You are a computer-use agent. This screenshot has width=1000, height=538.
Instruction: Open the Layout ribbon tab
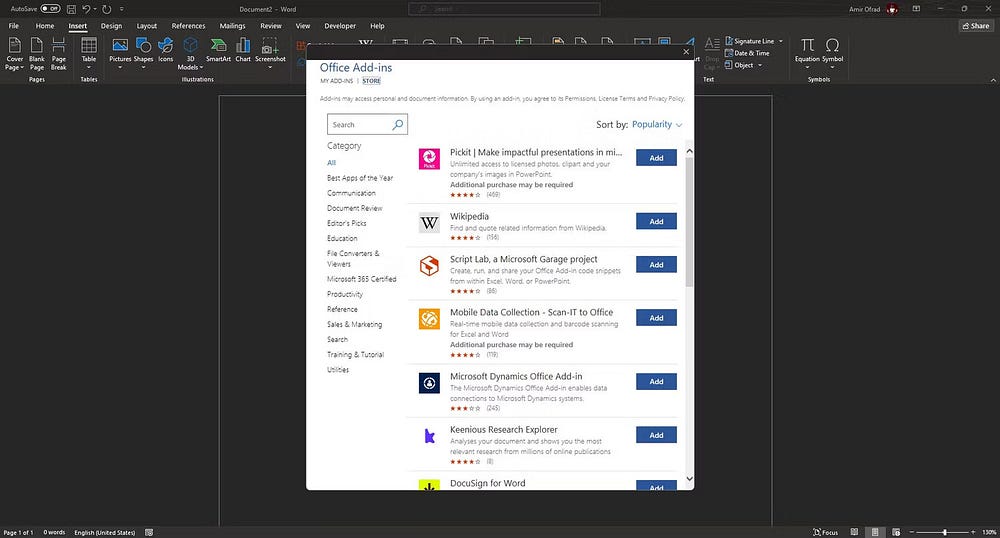(x=147, y=26)
